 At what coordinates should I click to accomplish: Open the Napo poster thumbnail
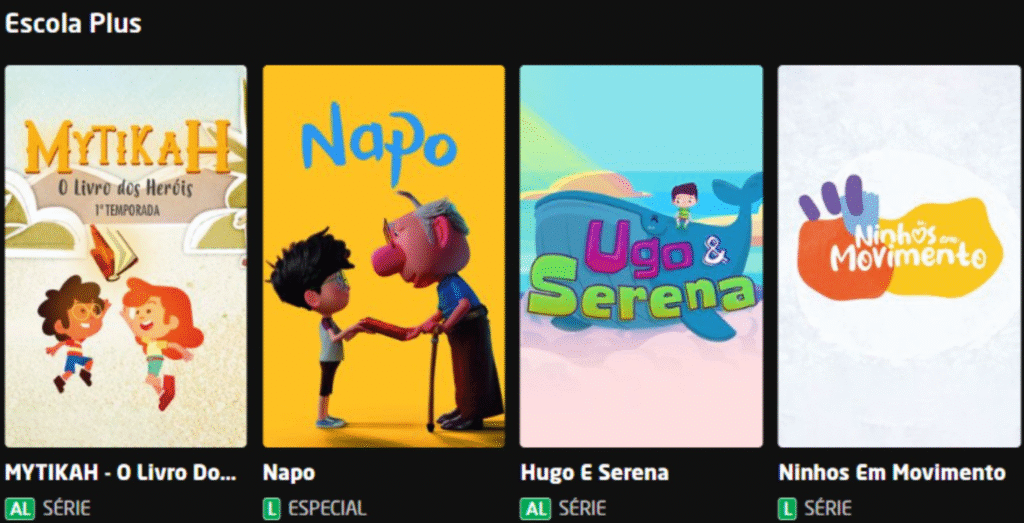click(x=383, y=256)
